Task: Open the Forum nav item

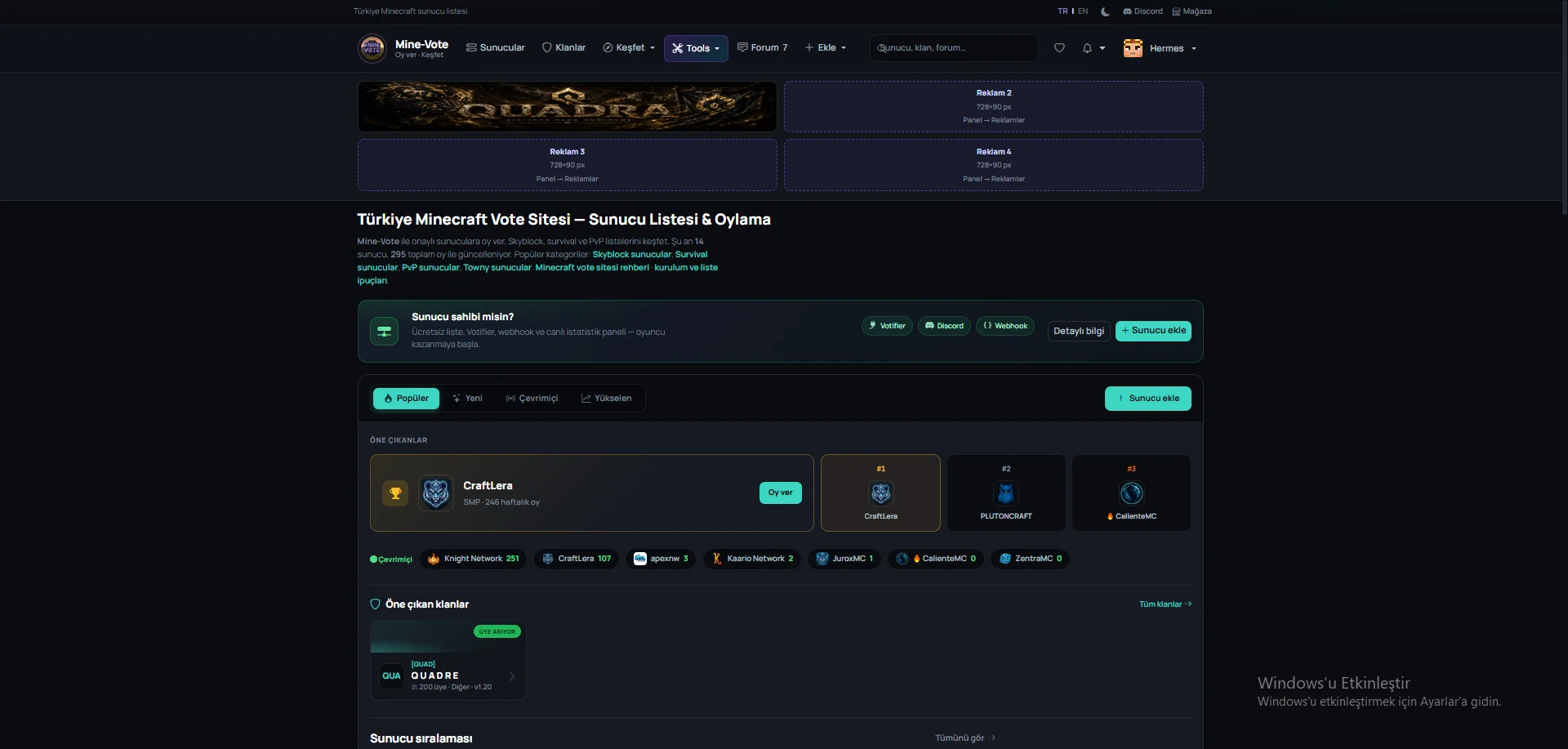Action: [x=763, y=48]
